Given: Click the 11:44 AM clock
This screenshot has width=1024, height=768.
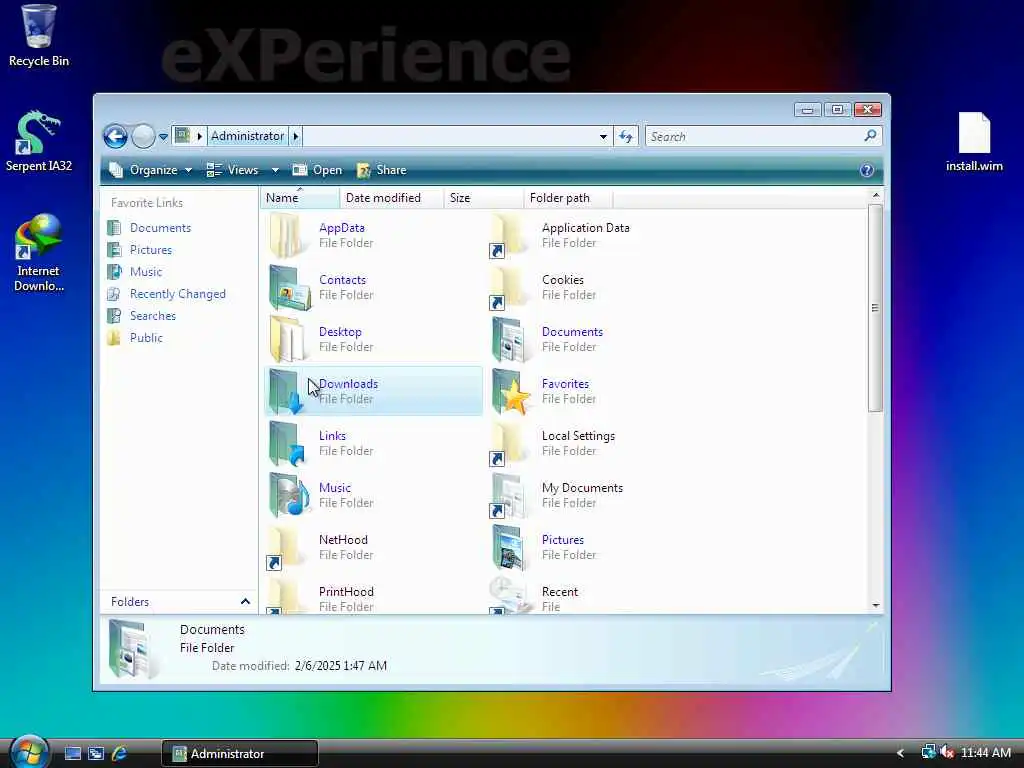Looking at the screenshot, I should click(986, 753).
